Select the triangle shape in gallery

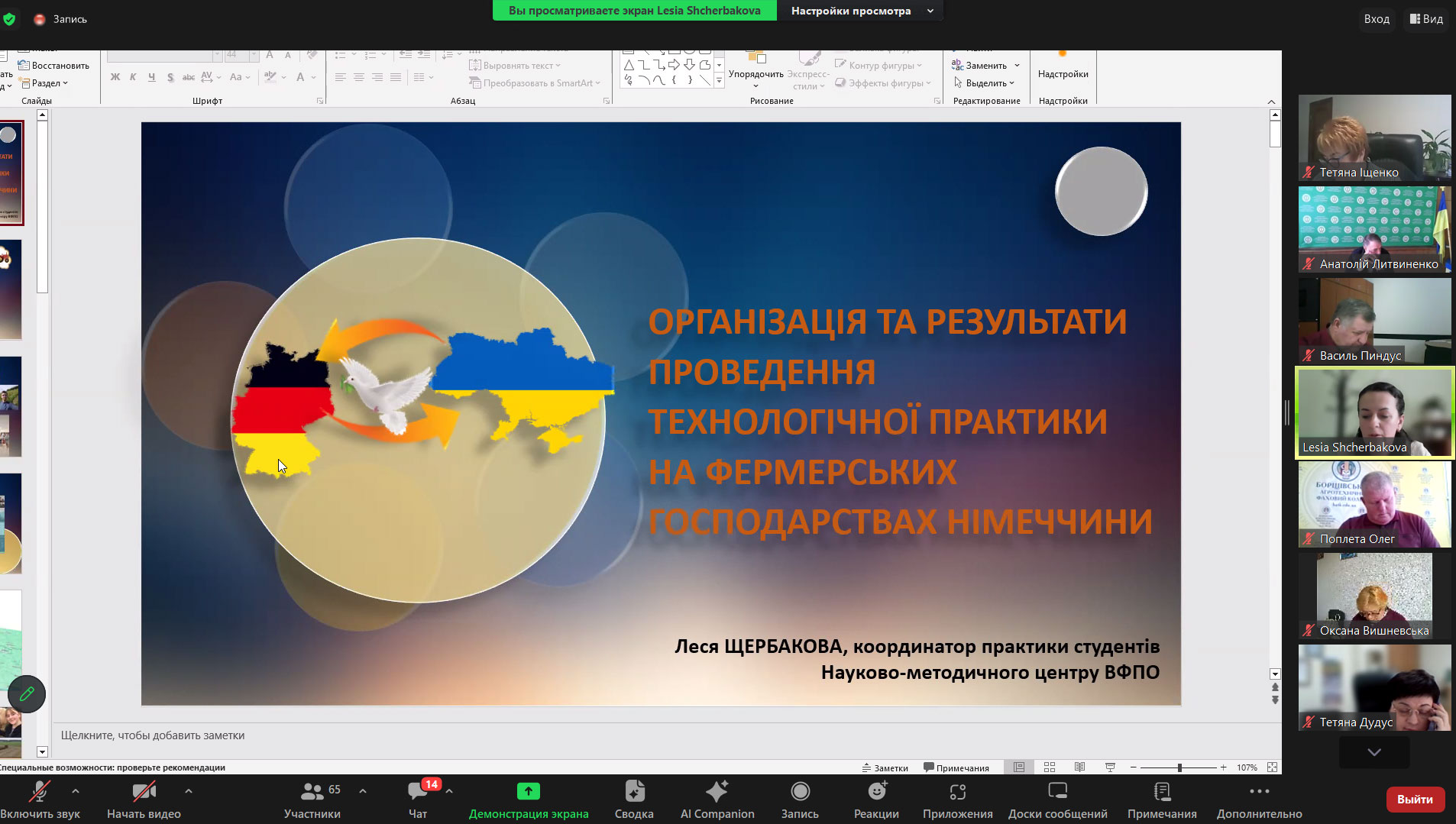629,65
